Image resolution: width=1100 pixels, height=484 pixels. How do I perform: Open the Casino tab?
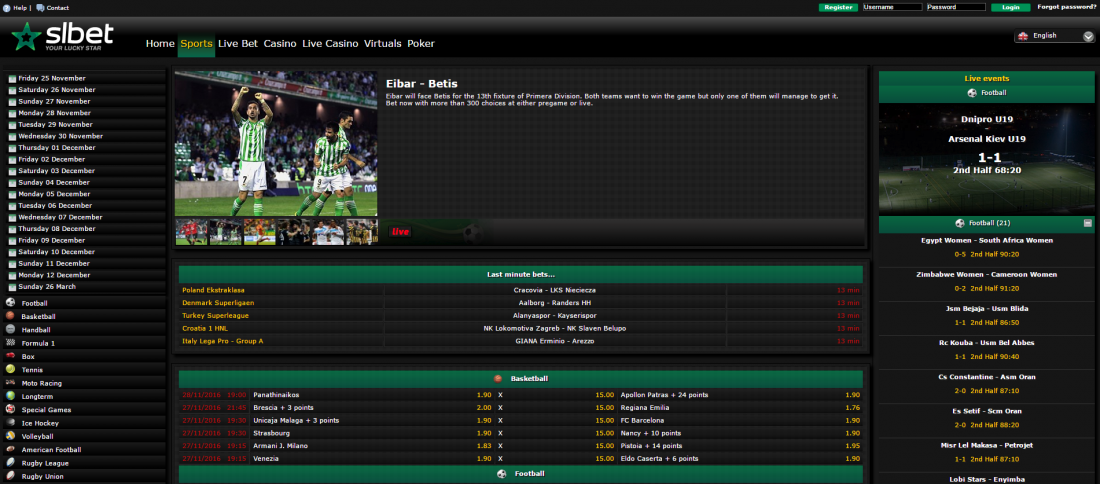pos(280,43)
